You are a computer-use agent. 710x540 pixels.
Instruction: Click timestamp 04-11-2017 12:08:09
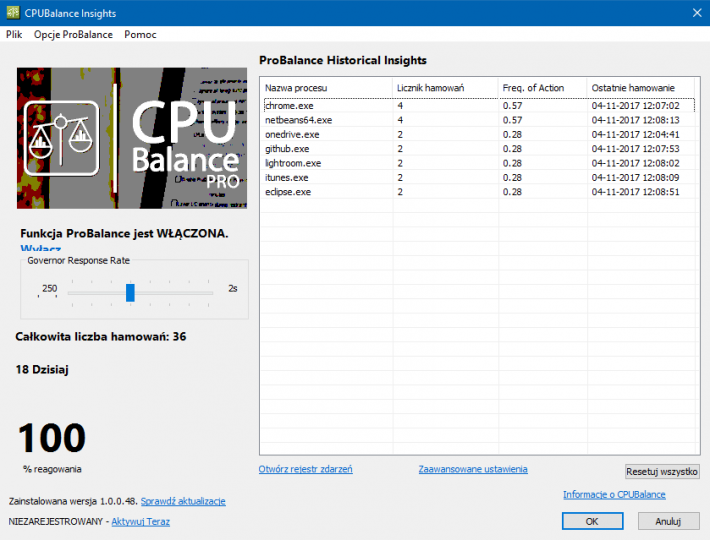point(635,177)
